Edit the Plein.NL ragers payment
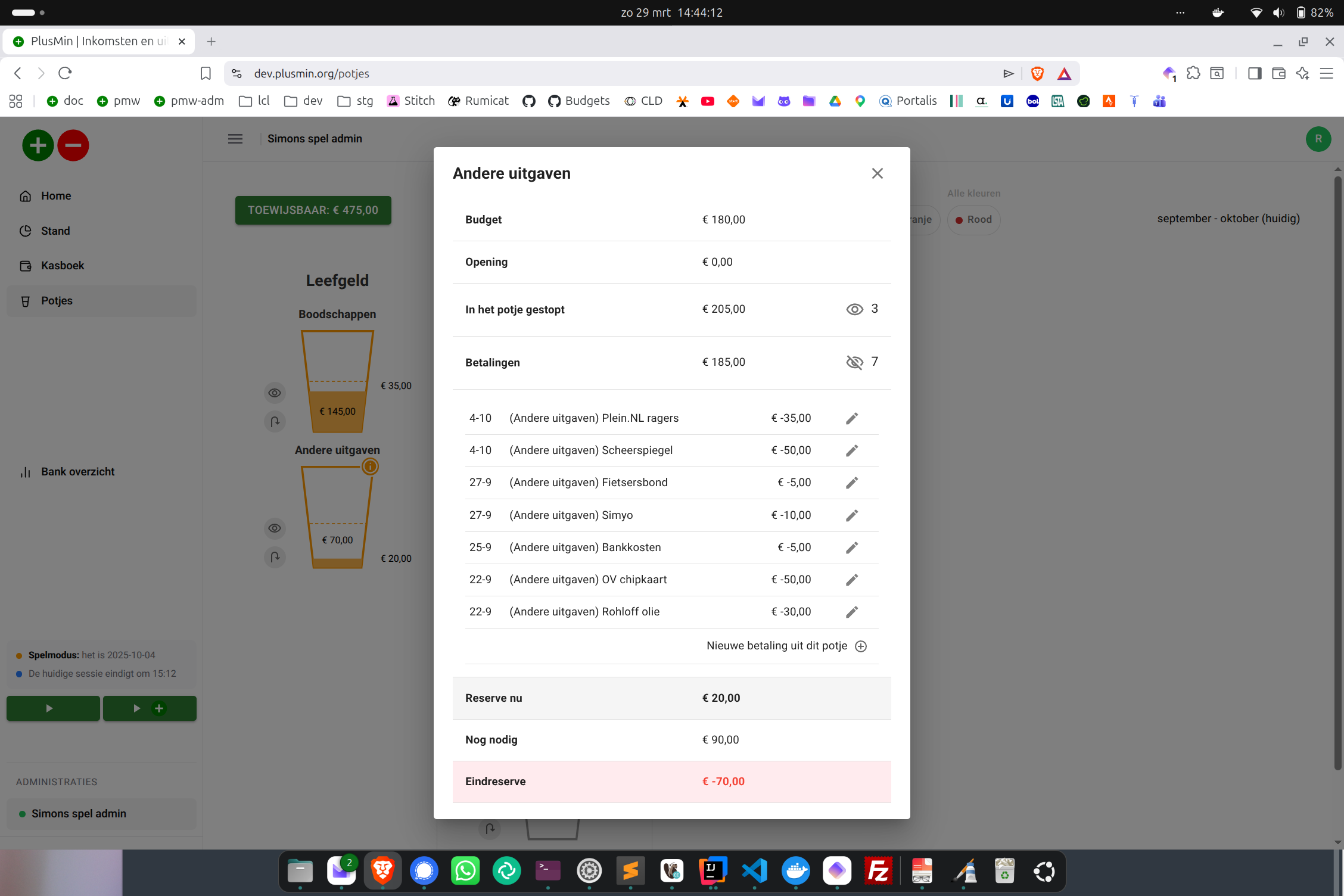This screenshot has height=896, width=1344. pos(852,418)
